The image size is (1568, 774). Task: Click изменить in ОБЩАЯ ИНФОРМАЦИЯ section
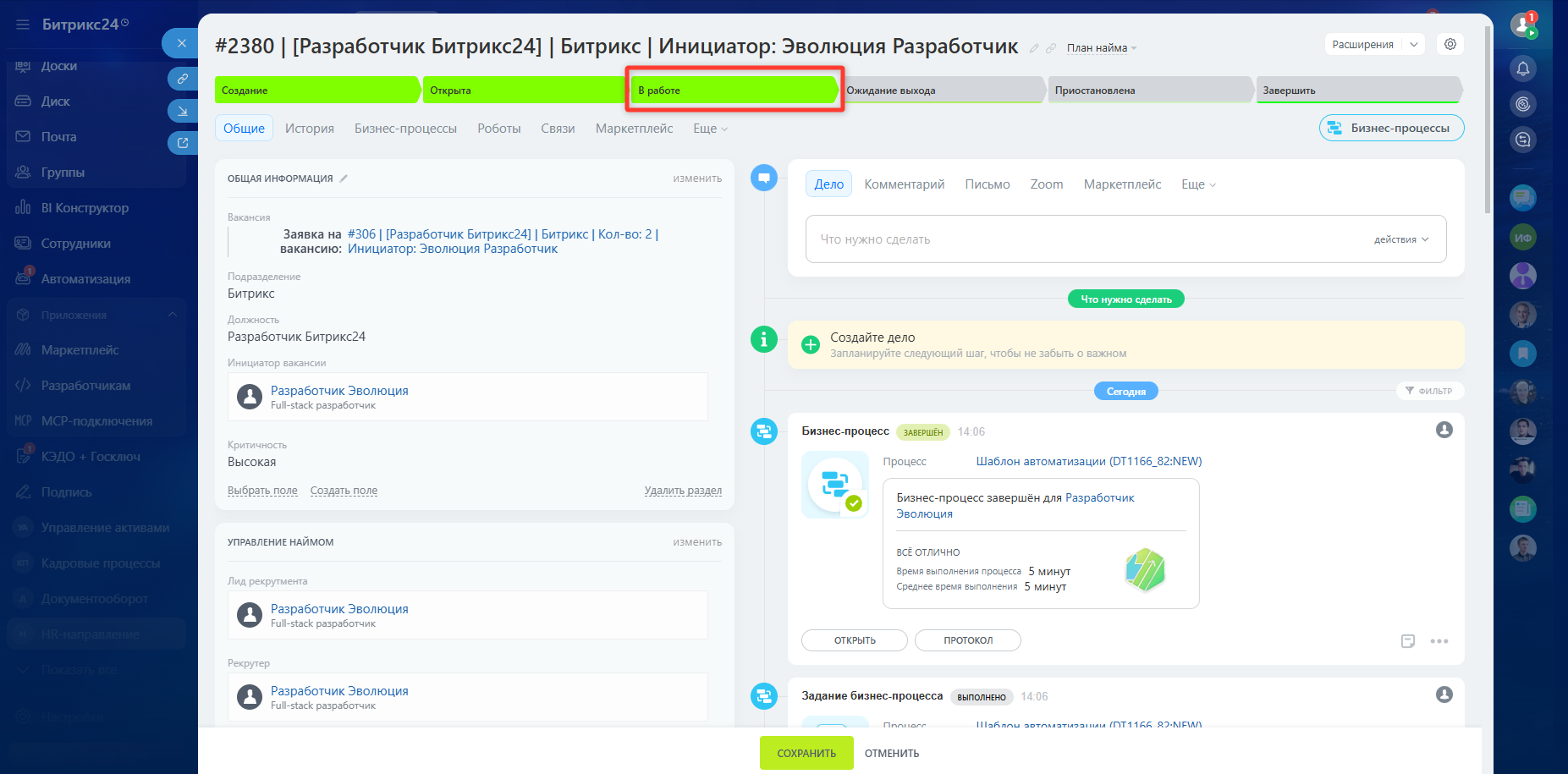[697, 178]
